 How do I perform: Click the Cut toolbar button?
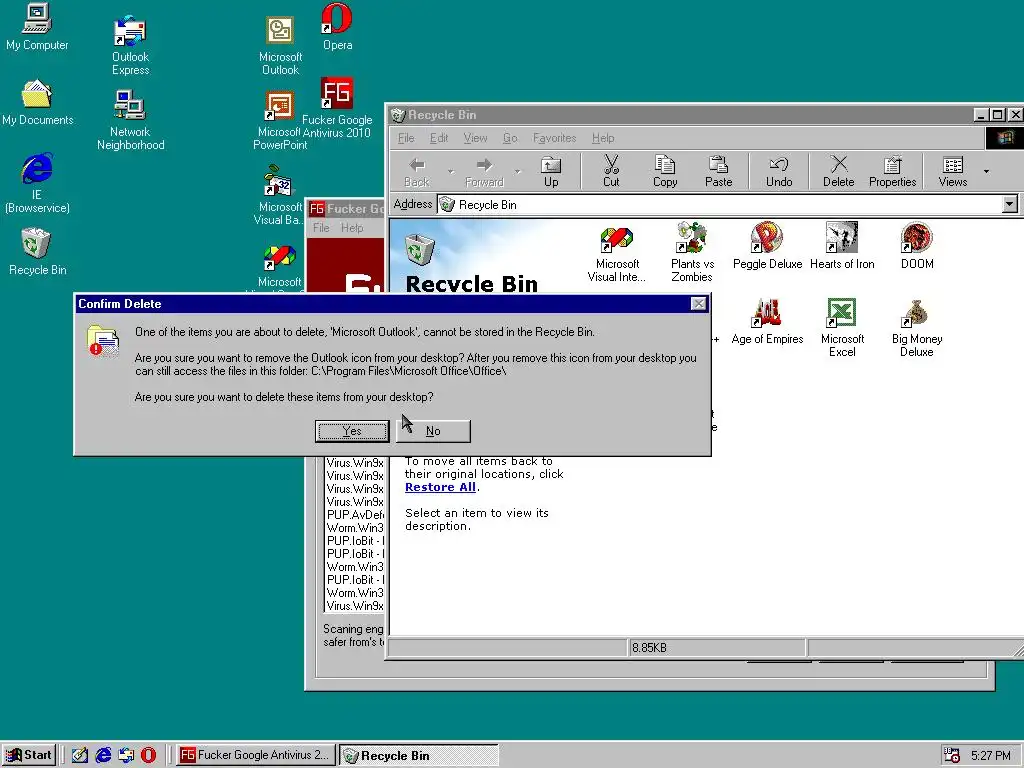point(611,172)
